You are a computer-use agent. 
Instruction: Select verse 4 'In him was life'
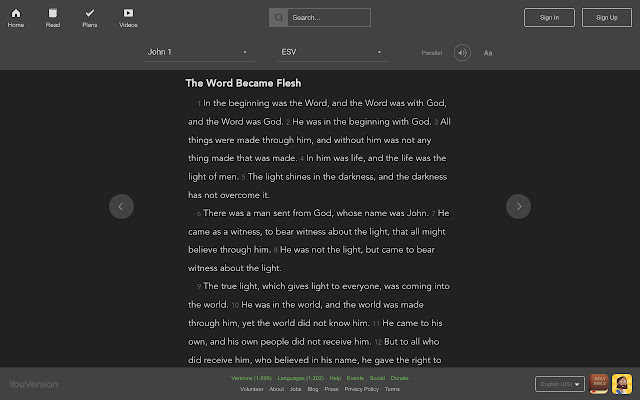335,158
